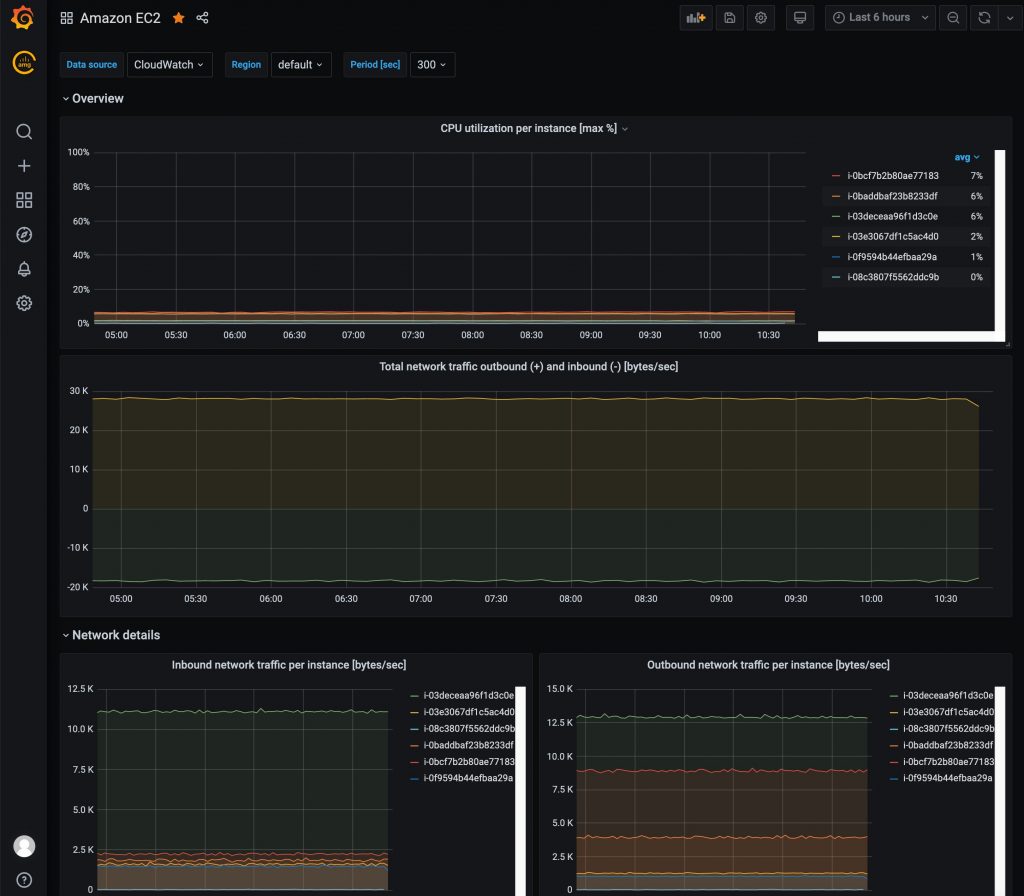
Task: Open the CPU utilization panel title menu
Action: coord(534,129)
